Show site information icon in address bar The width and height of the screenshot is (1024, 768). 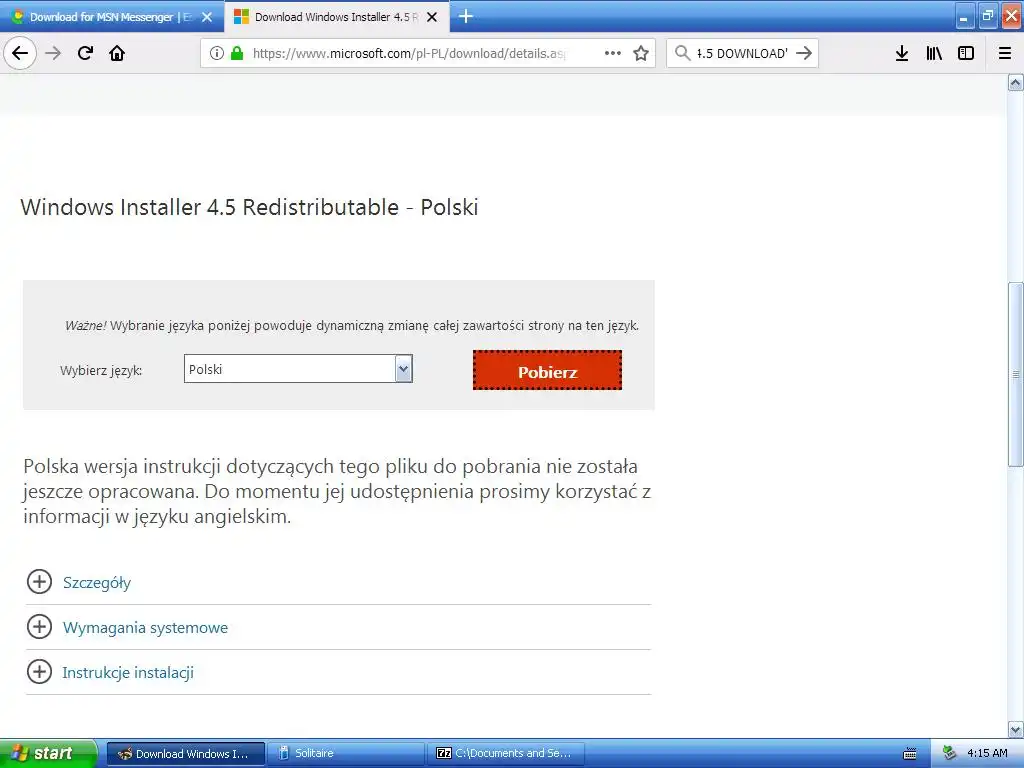[217, 53]
